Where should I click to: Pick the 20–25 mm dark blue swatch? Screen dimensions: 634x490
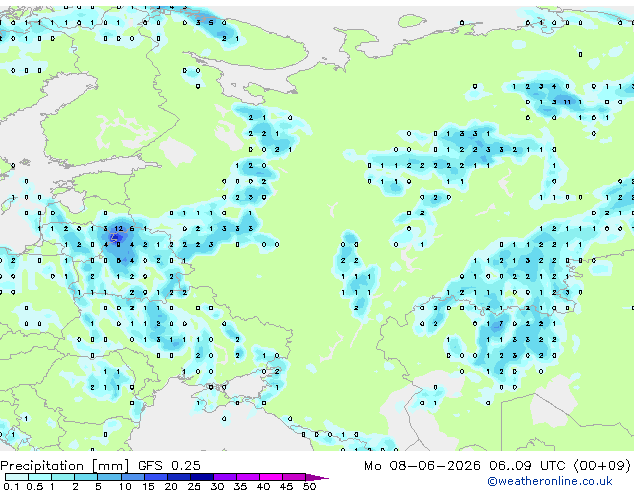178,477
